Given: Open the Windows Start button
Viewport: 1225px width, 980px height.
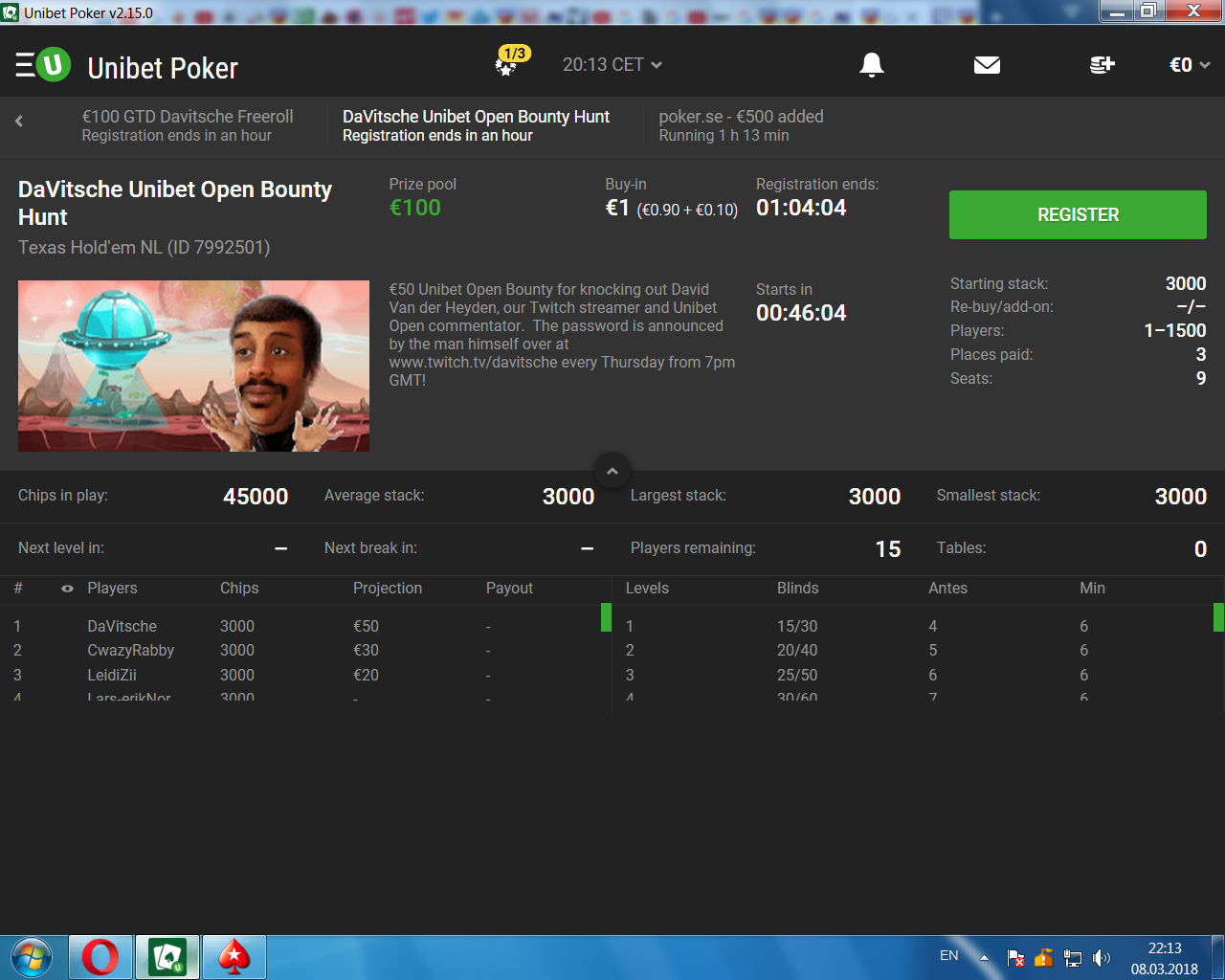Looking at the screenshot, I should [32, 957].
